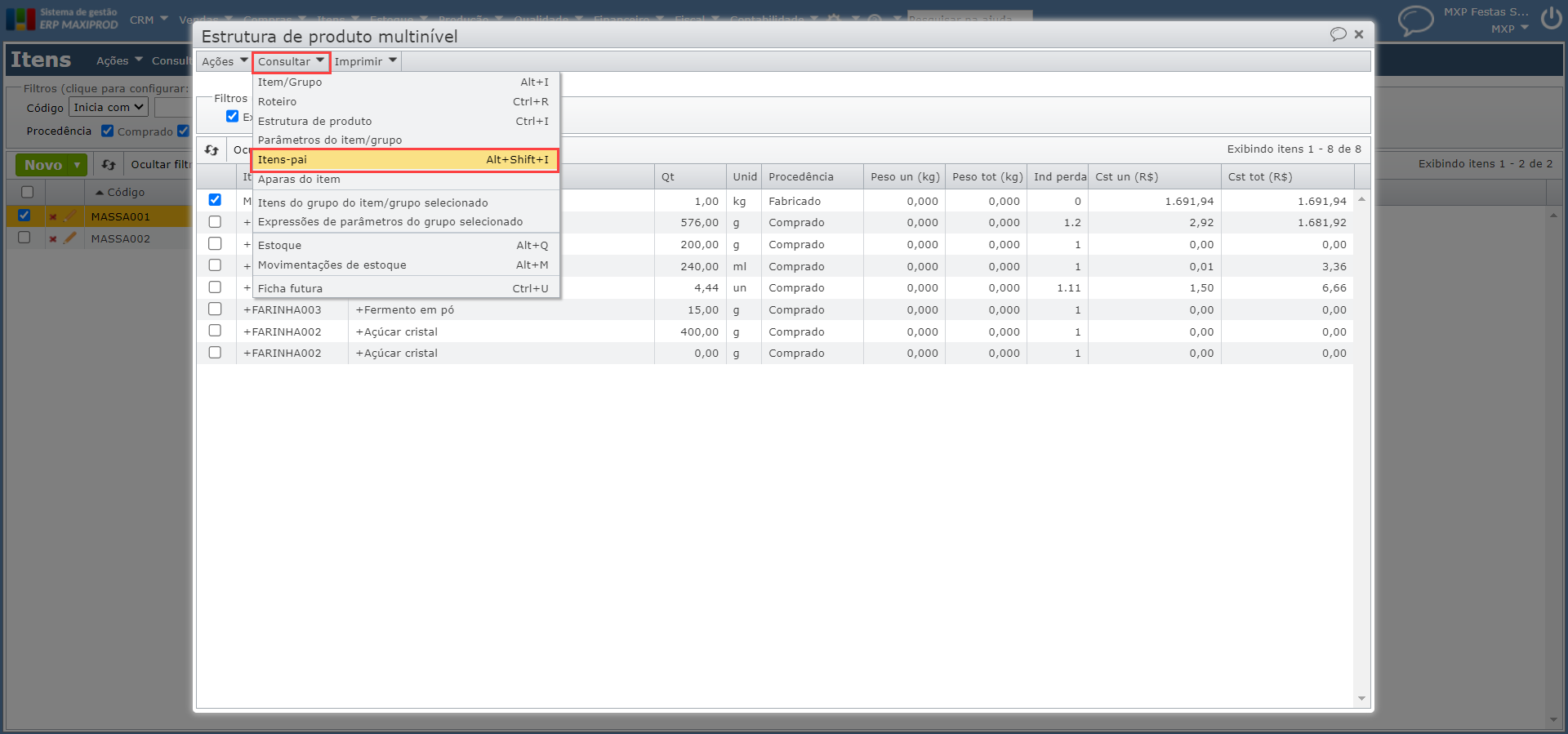
Task: Click the red delete icon for MASSA002
Action: 52,239
